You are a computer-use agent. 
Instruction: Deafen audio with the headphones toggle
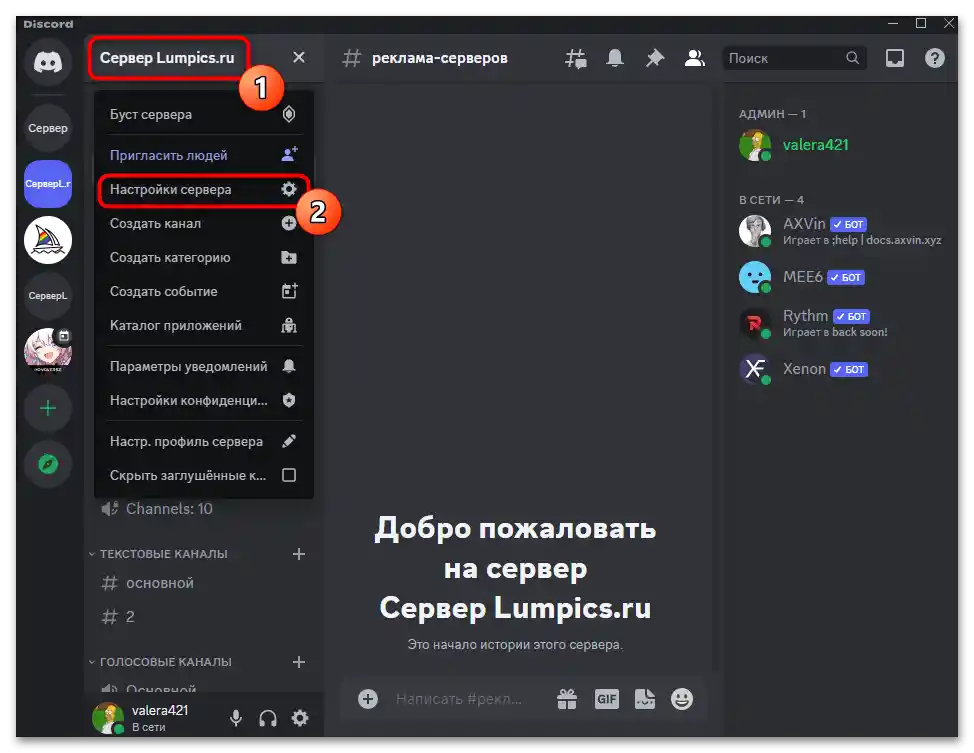click(267, 718)
